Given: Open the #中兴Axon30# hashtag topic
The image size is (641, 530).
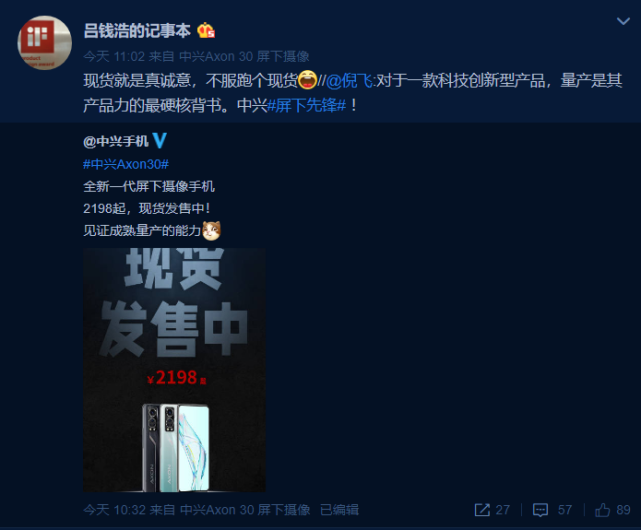Looking at the screenshot, I should pos(126,164).
